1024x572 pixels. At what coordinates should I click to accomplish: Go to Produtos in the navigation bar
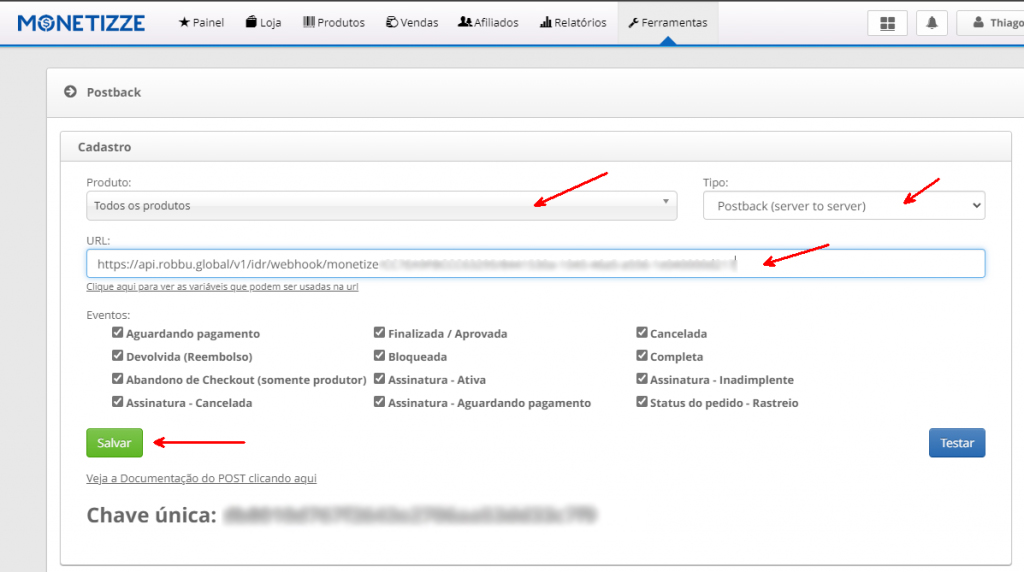click(x=334, y=23)
